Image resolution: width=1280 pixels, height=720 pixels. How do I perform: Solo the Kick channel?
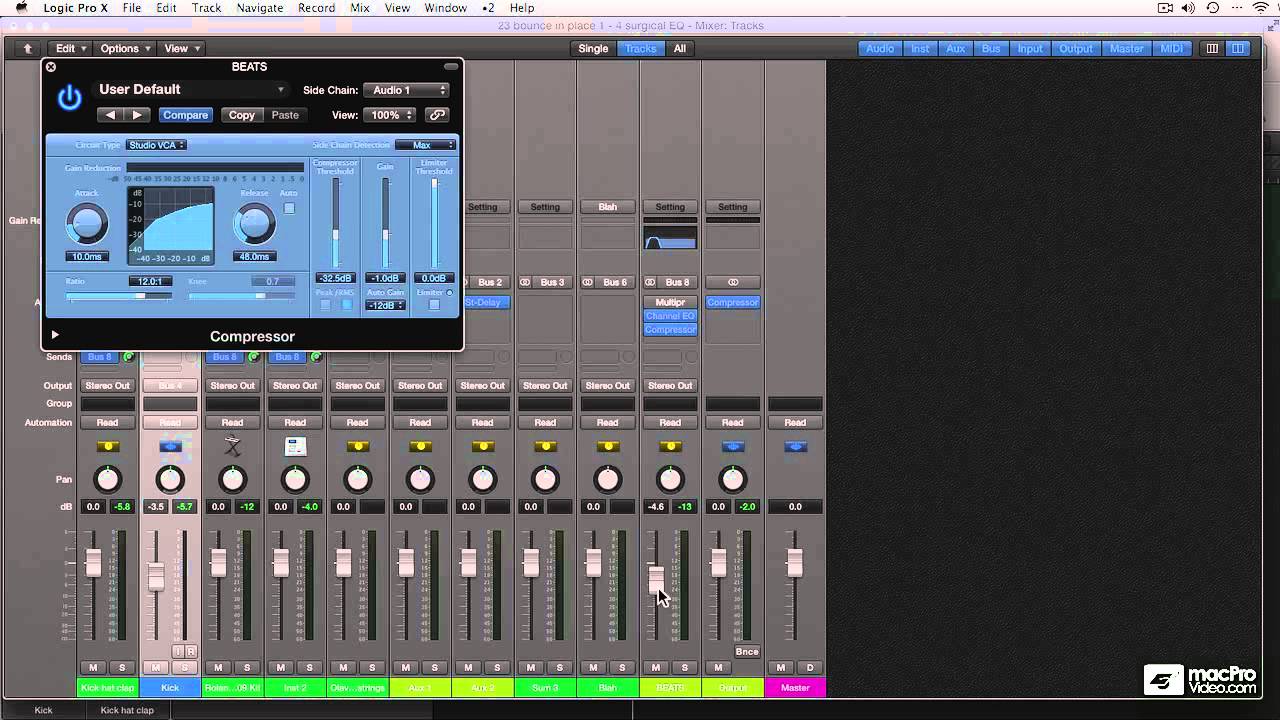coord(184,667)
